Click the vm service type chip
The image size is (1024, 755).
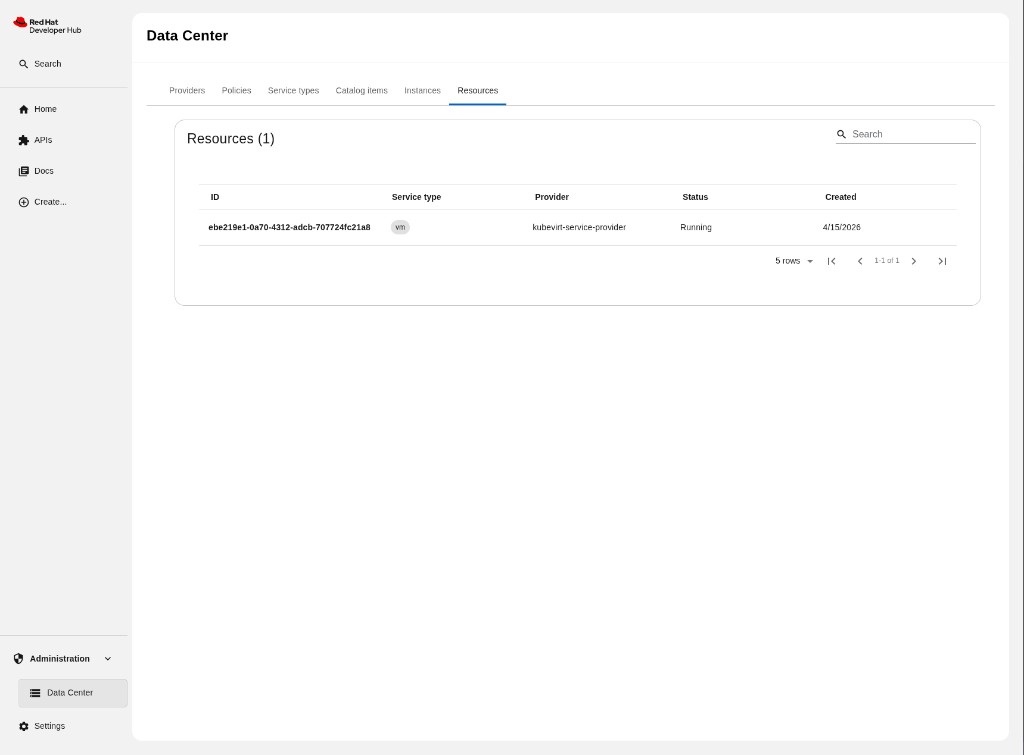(400, 227)
